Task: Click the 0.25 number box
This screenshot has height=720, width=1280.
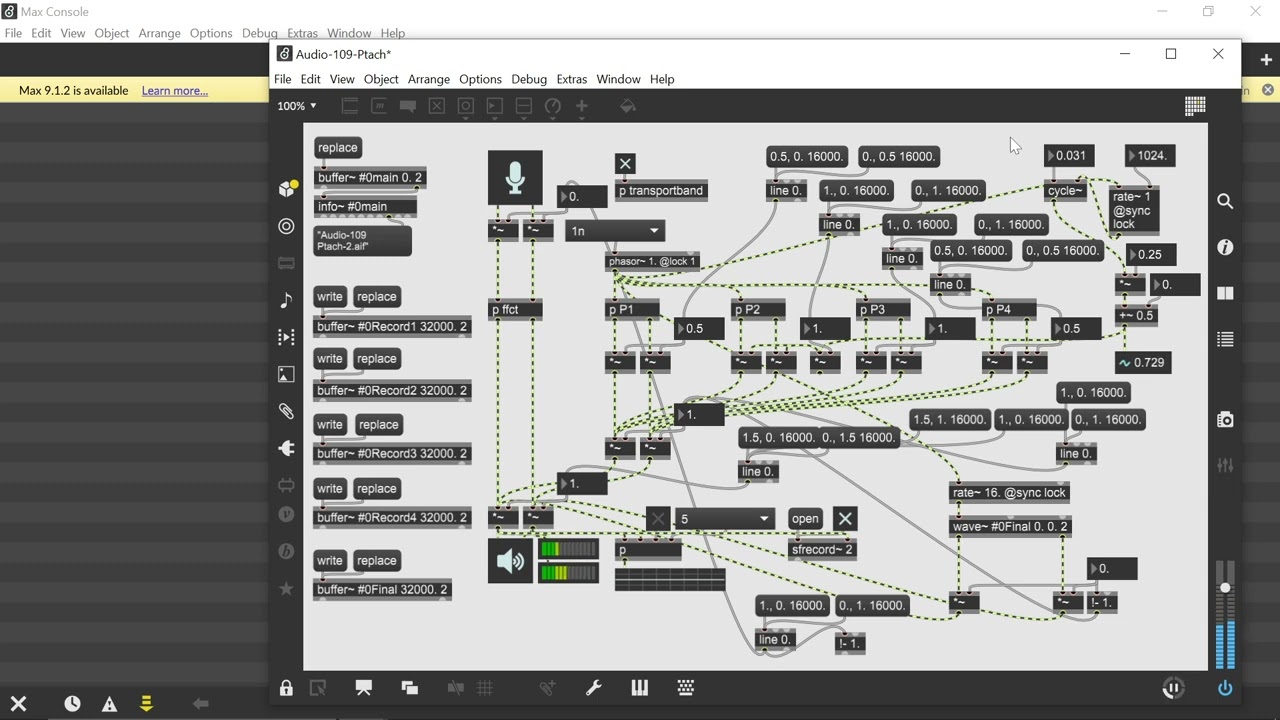Action: (1150, 255)
